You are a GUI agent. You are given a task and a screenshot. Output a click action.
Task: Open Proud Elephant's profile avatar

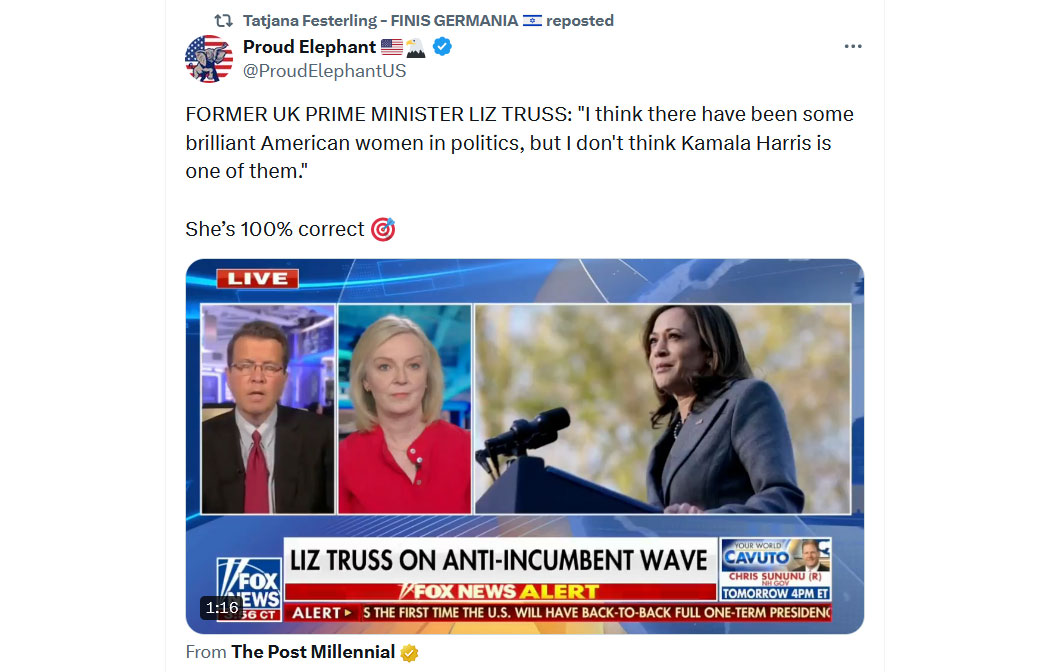(x=209, y=58)
